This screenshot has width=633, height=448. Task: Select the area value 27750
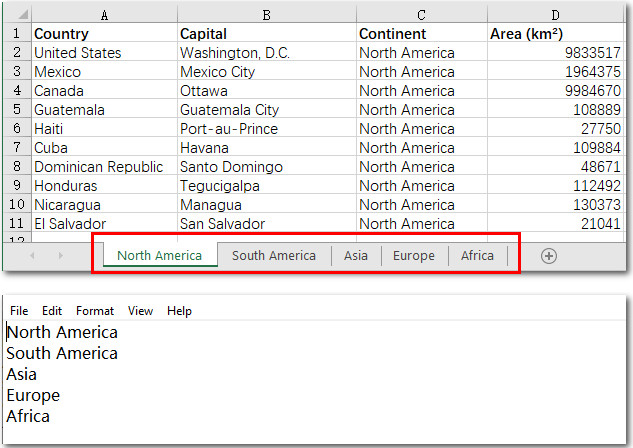click(555, 128)
